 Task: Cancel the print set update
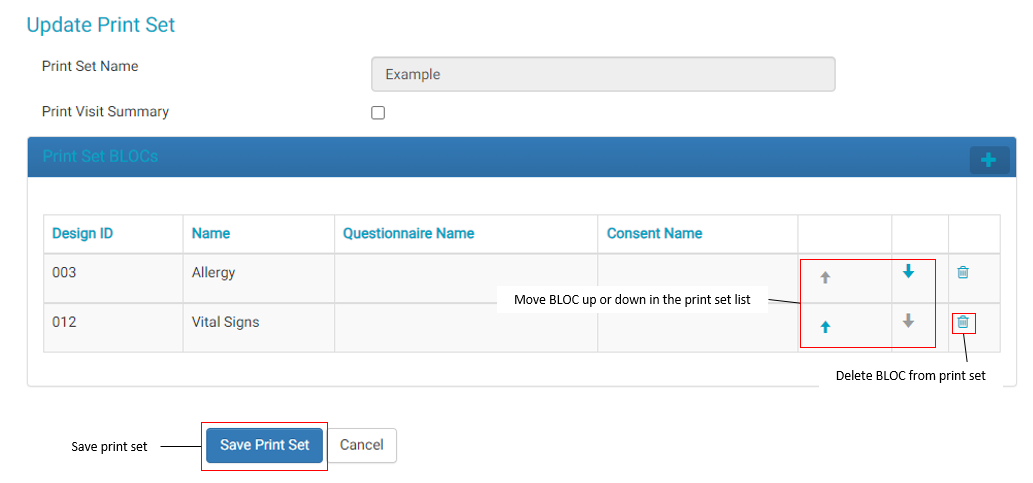click(x=362, y=445)
